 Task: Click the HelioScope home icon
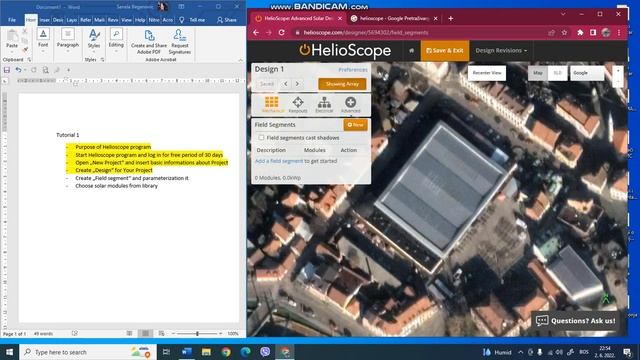point(411,51)
